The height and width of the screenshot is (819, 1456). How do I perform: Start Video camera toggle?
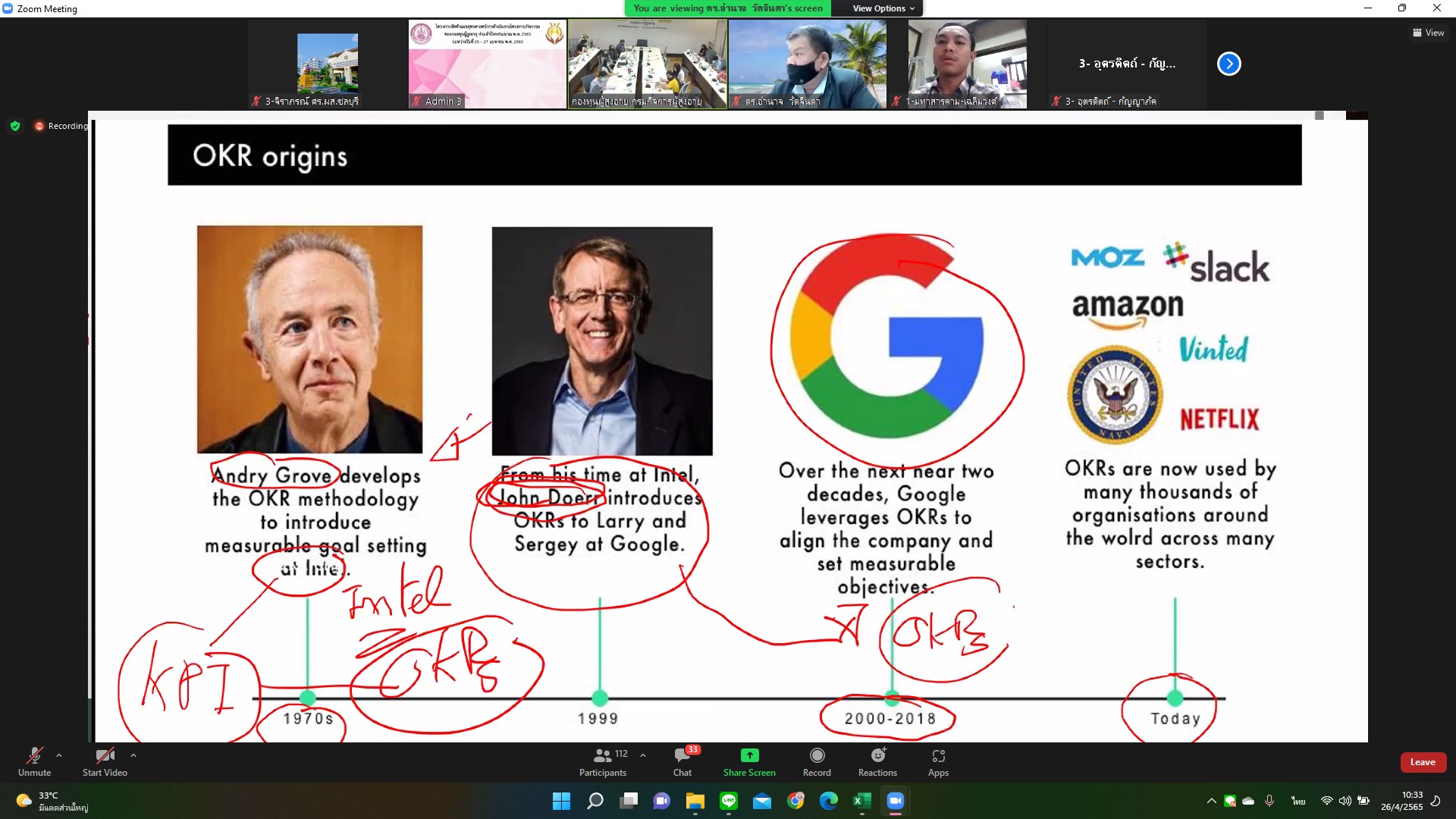tap(105, 761)
